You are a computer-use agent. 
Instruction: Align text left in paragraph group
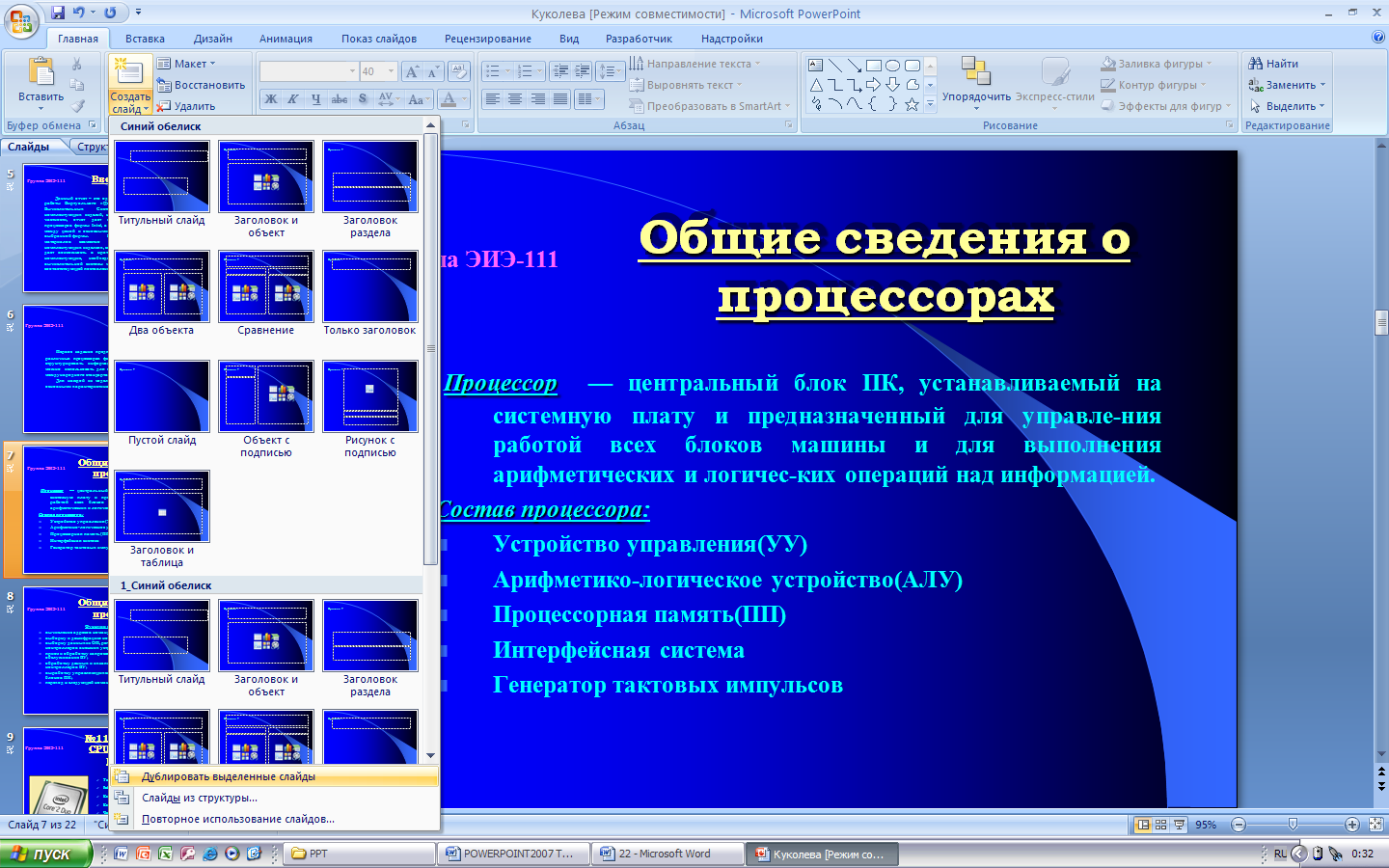[x=493, y=98]
